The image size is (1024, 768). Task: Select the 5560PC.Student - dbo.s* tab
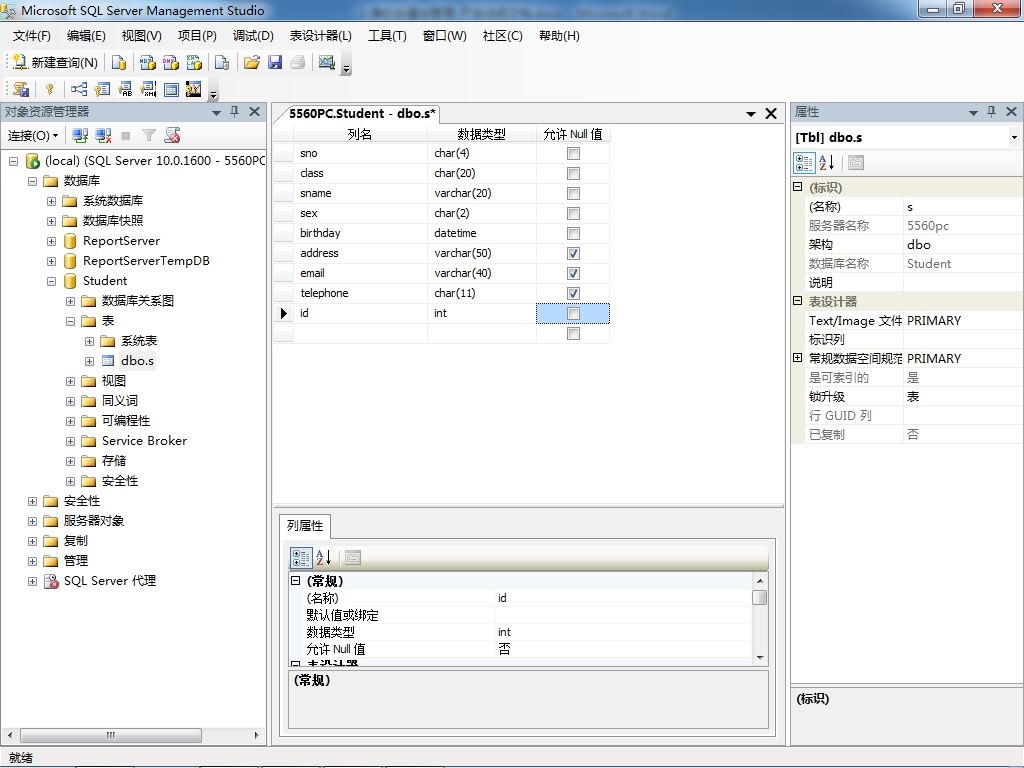point(362,114)
